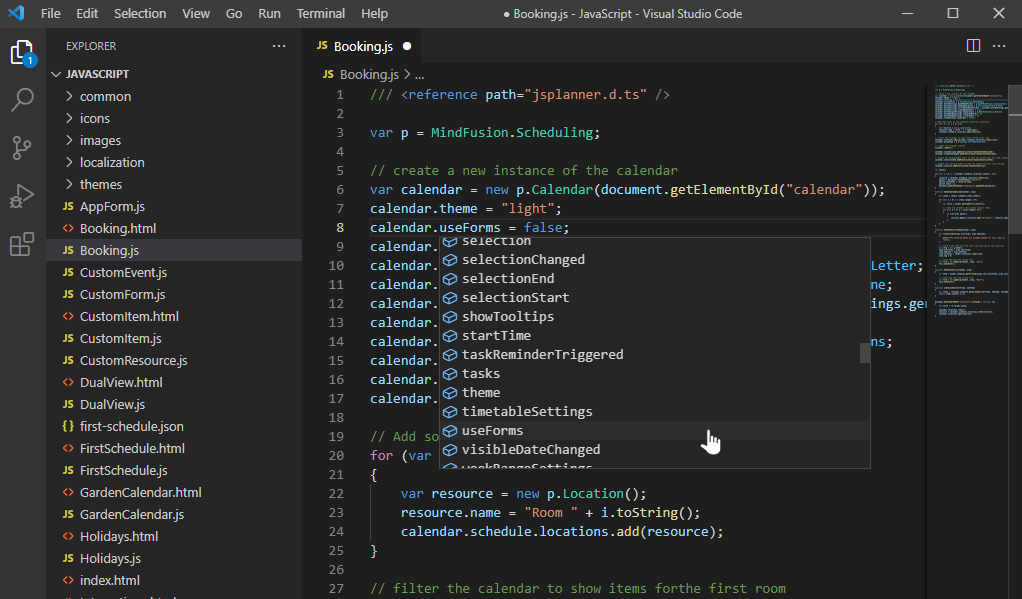
Task: Click the 'false' value on line 8
Action: 543,227
